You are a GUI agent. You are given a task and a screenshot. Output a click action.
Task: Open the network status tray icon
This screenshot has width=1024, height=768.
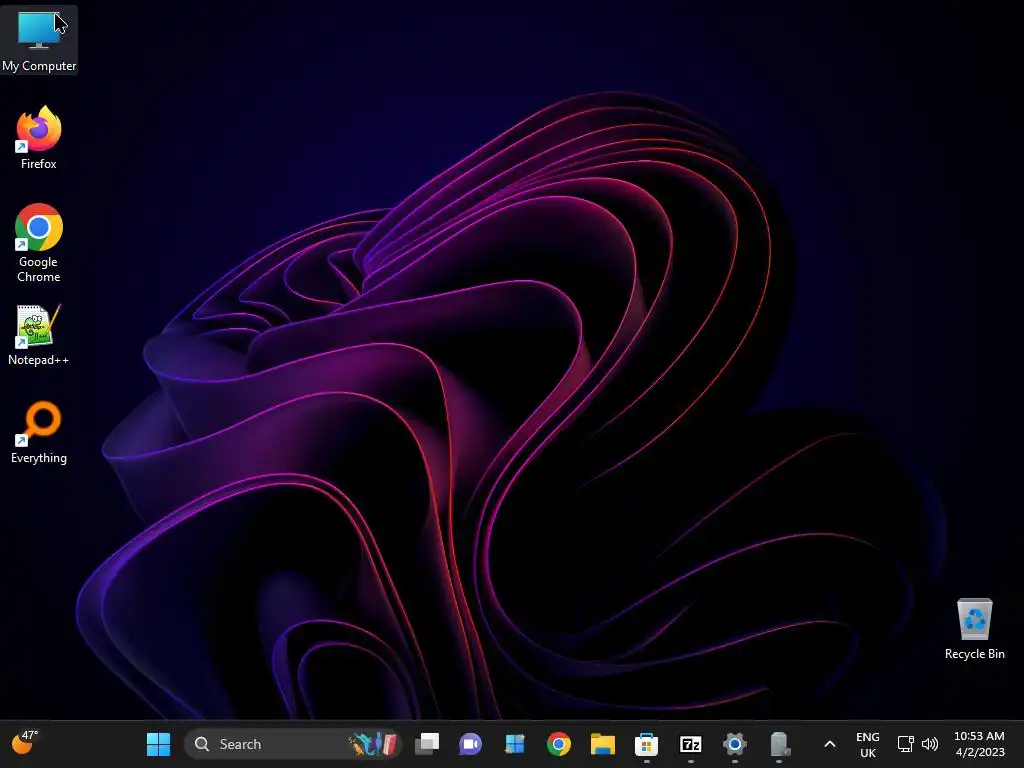coord(905,744)
